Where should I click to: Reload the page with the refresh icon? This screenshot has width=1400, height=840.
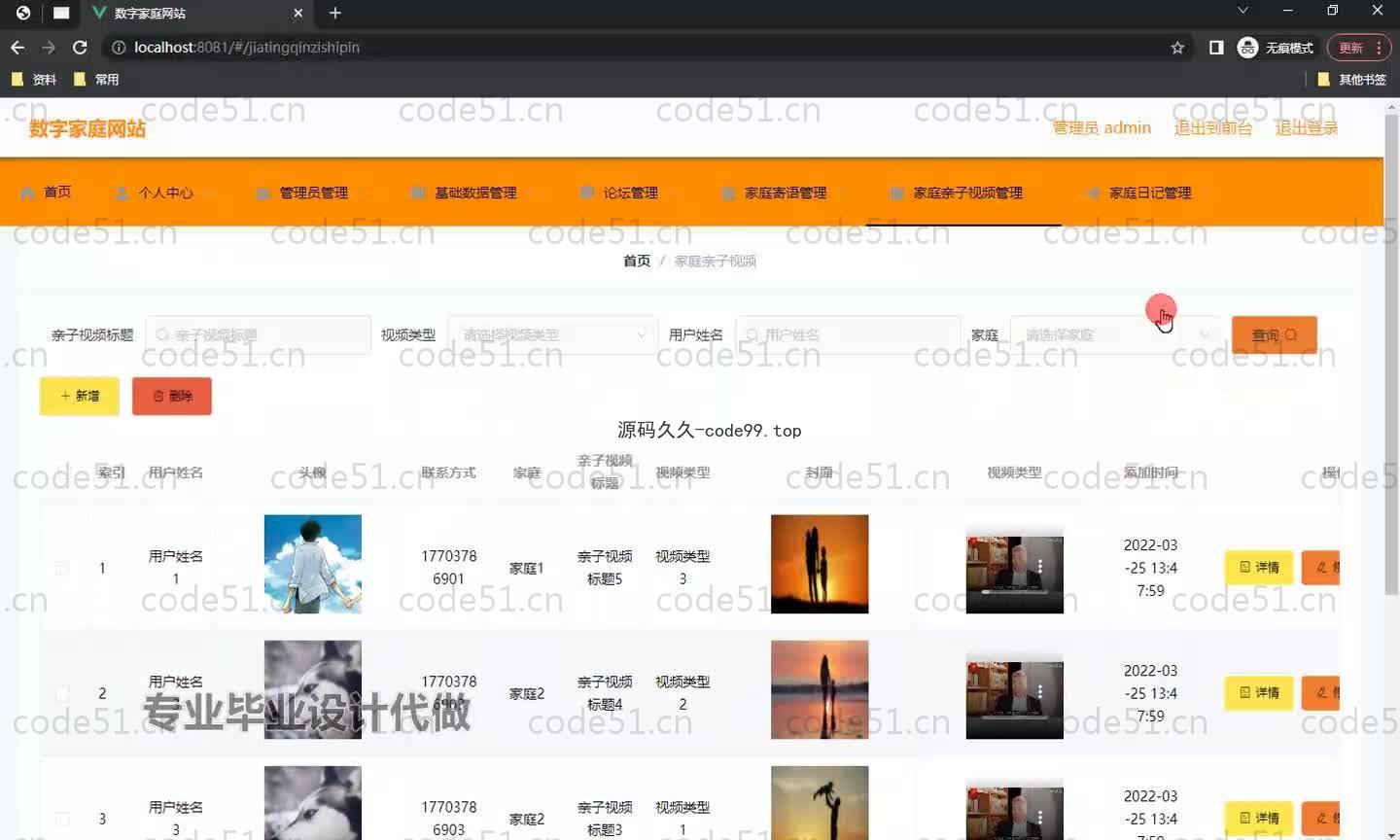pyautogui.click(x=80, y=47)
